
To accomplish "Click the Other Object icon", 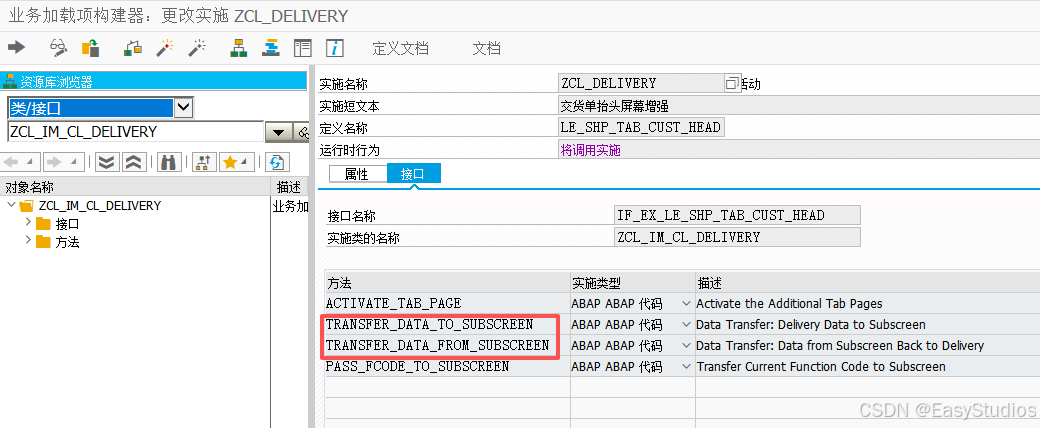I will (90, 48).
